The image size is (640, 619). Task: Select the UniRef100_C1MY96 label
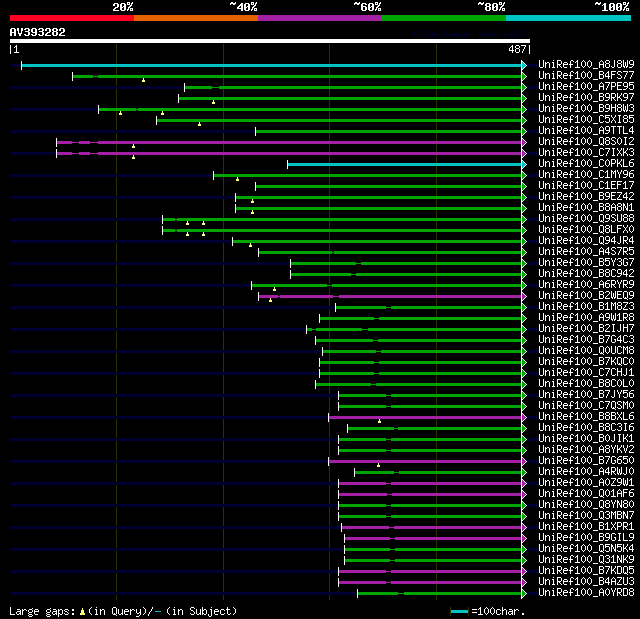[x=586, y=175]
